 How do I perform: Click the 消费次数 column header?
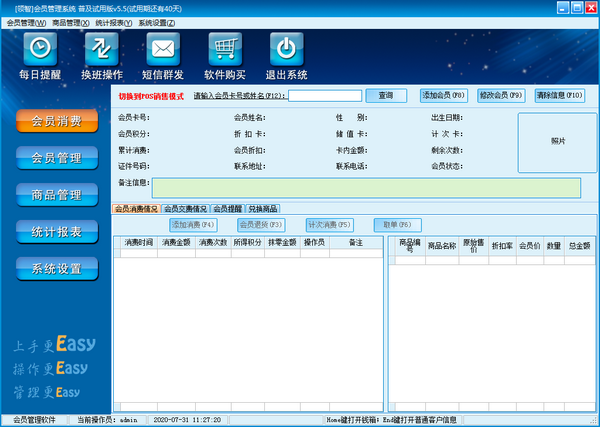(213, 243)
